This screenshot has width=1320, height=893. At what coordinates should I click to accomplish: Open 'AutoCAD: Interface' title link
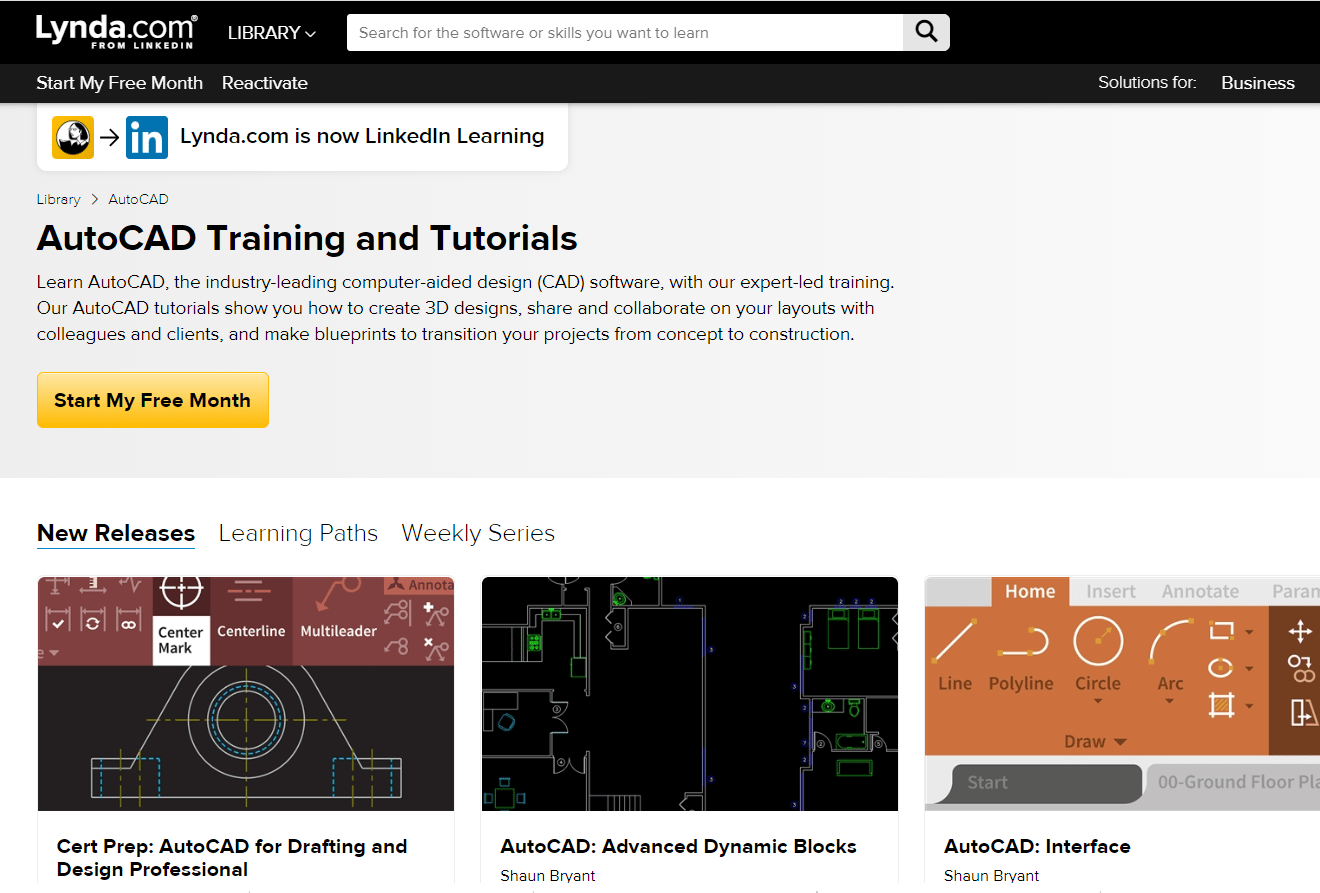click(x=1037, y=846)
